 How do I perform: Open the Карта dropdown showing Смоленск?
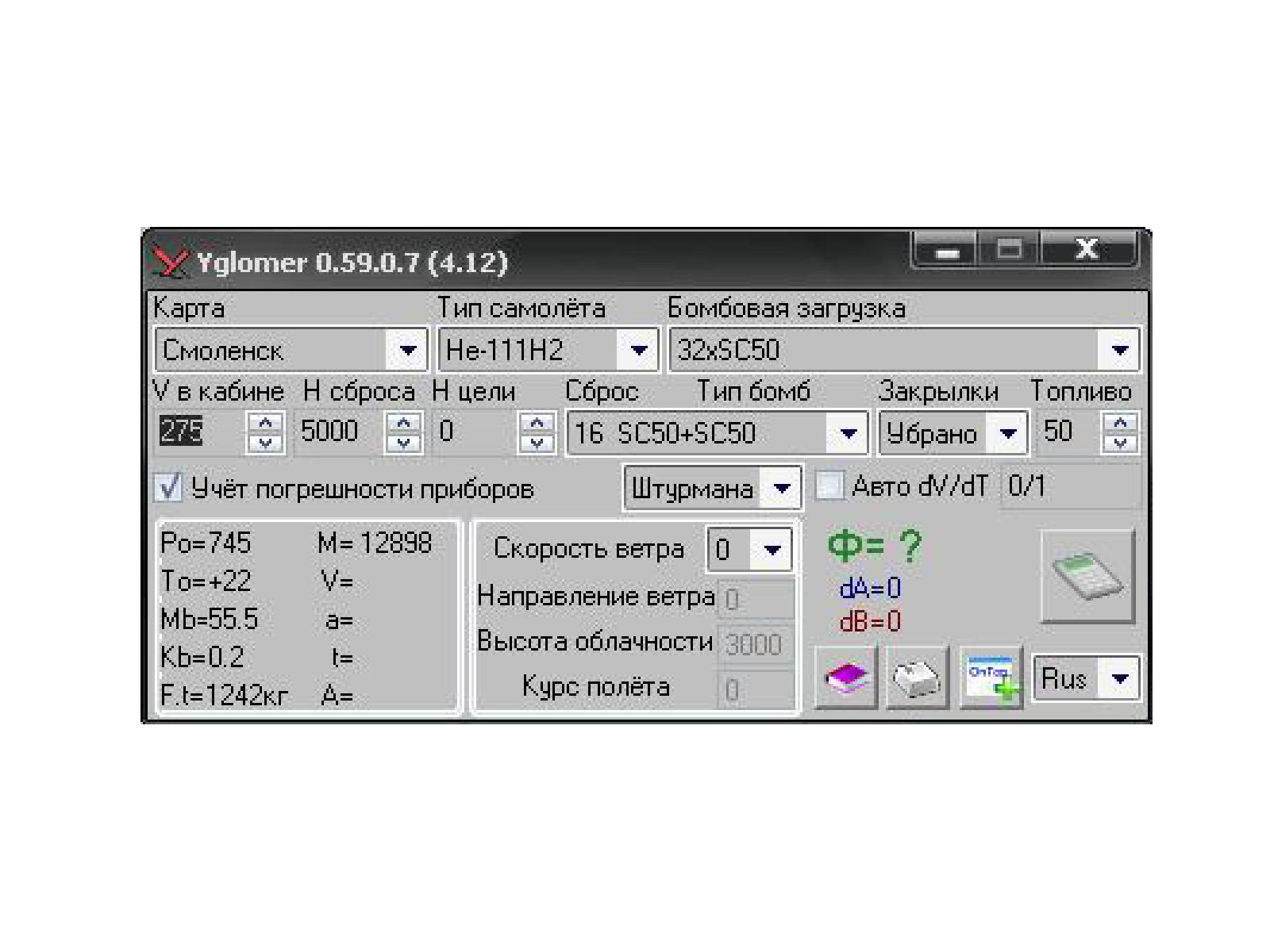click(x=291, y=349)
